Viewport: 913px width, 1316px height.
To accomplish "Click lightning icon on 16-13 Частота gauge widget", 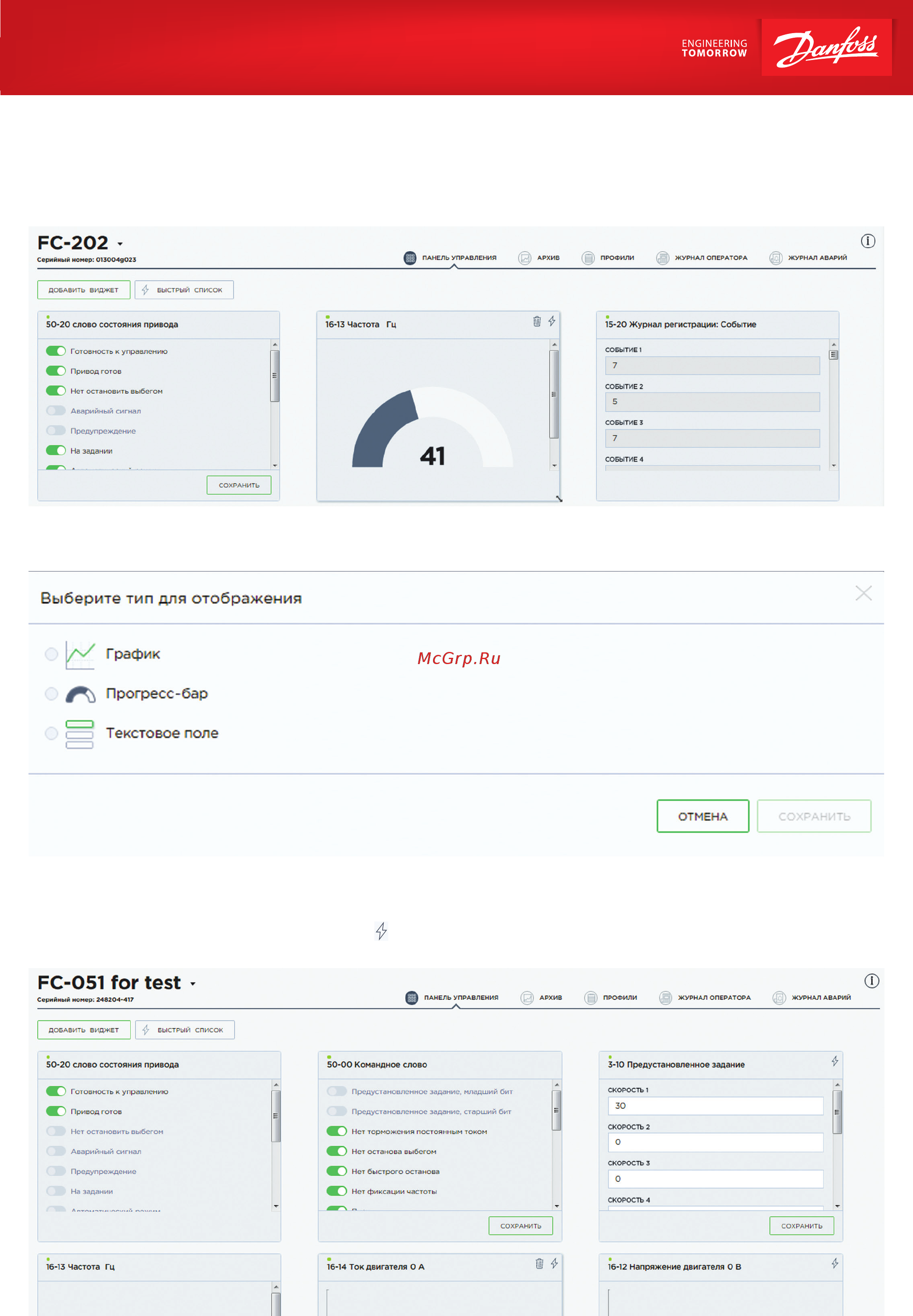I will 552,321.
